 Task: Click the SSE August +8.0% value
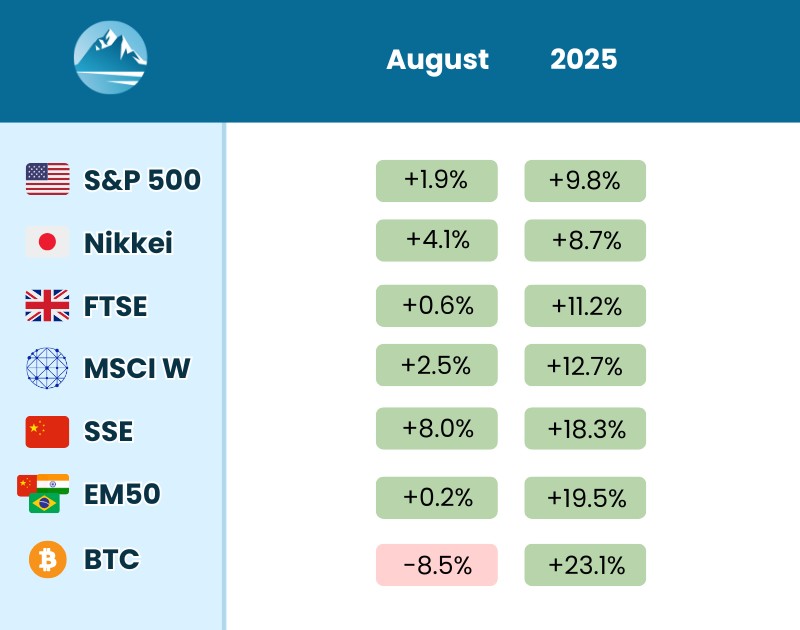[437, 429]
